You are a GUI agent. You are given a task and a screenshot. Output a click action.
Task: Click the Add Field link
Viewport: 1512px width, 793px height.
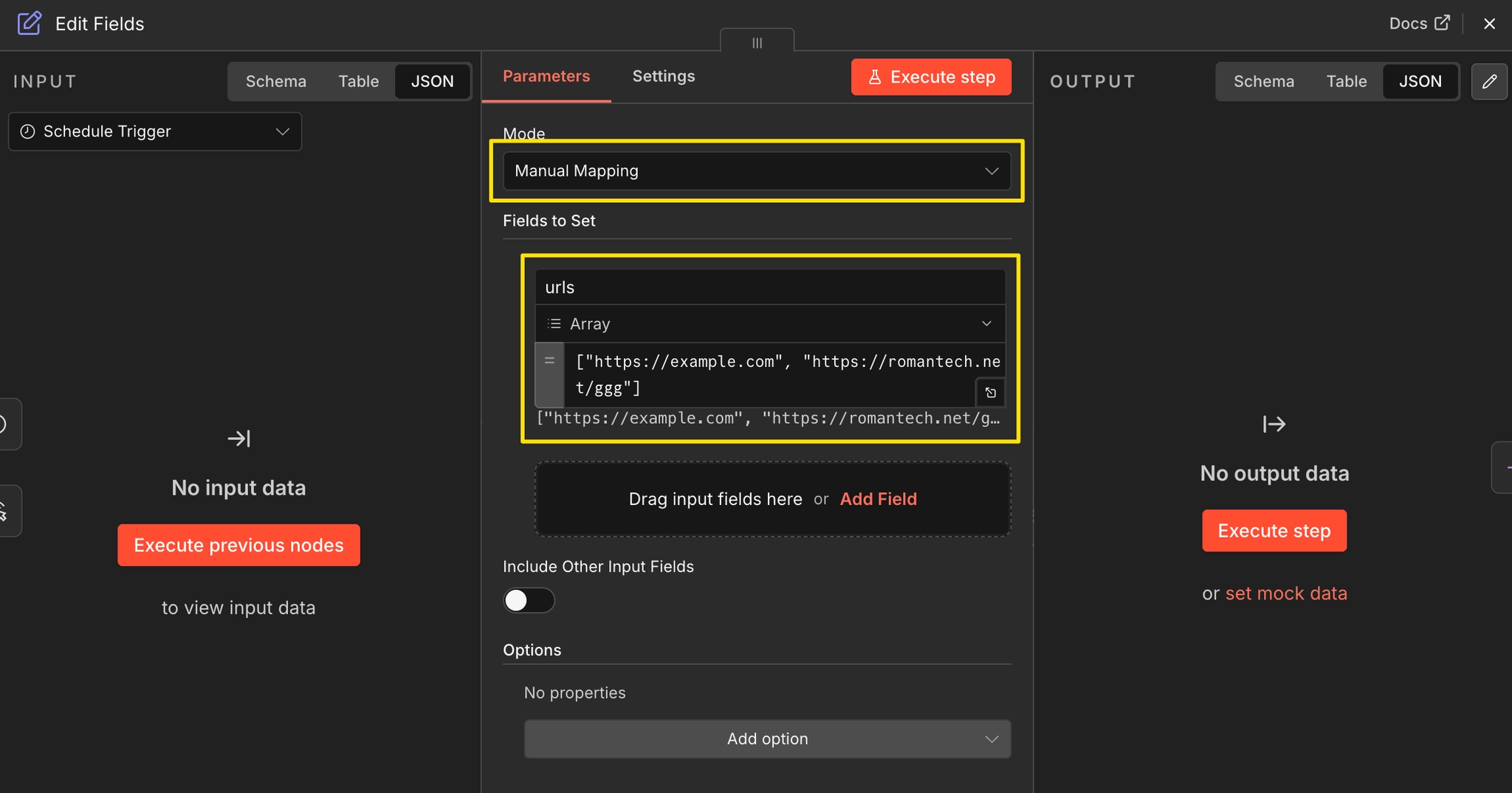879,499
